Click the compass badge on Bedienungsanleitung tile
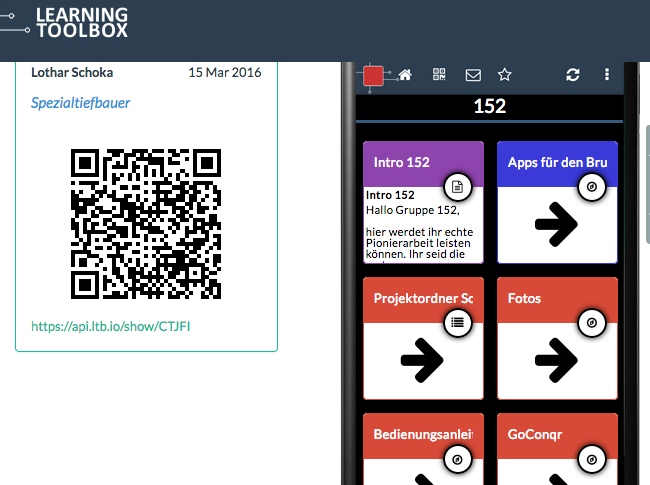This screenshot has height=485, width=650. pos(458,459)
